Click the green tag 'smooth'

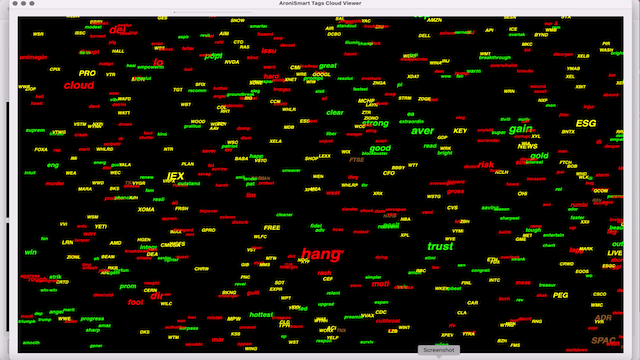click(31, 343)
